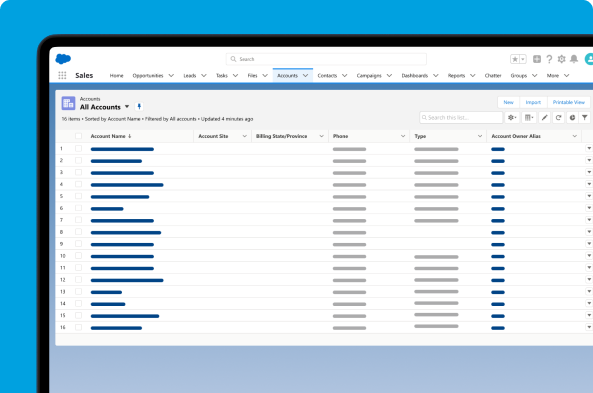The width and height of the screenshot is (593, 393).
Task: Open the Notifications bell
Action: pos(574,59)
